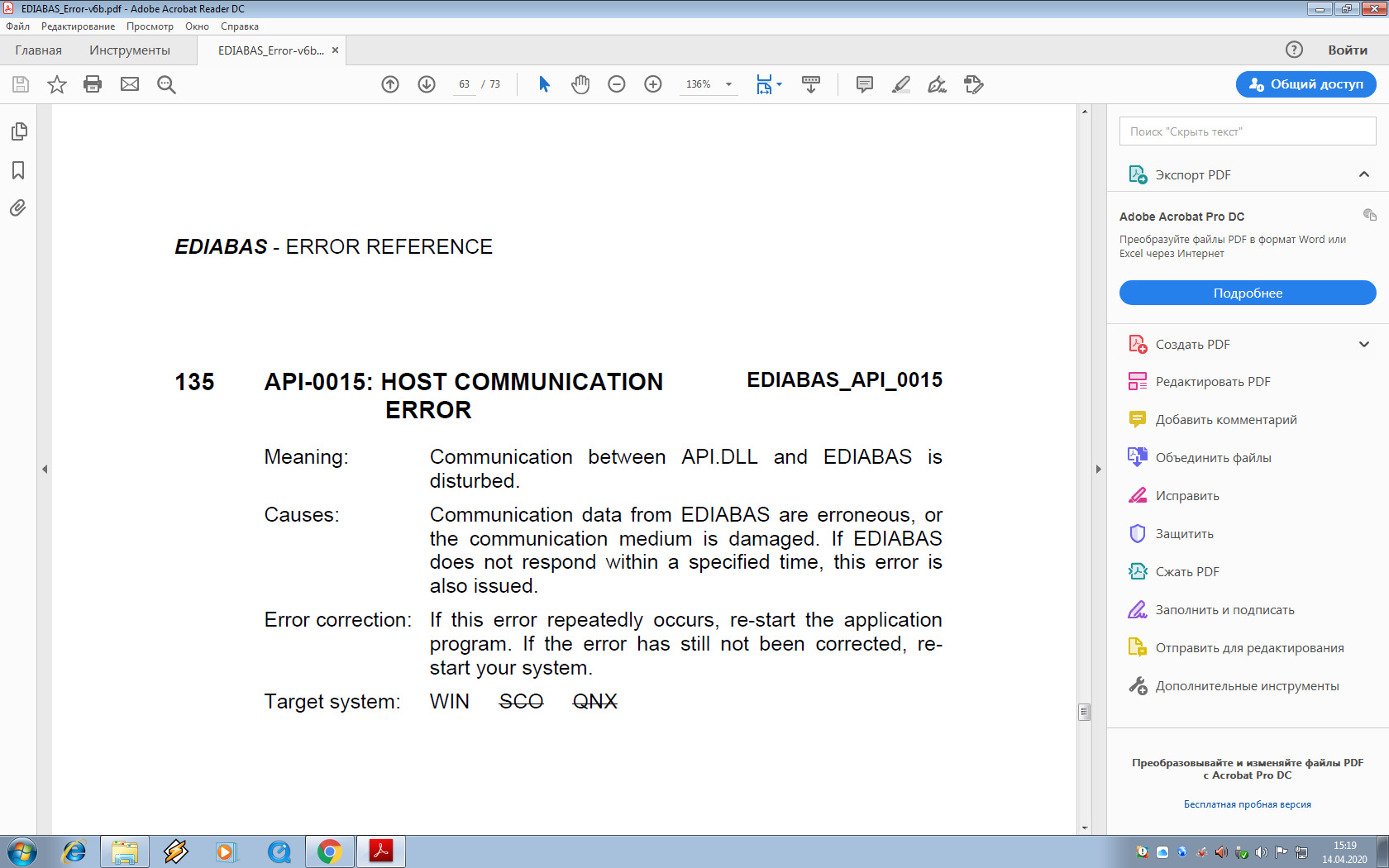Send file by email envelope icon

130,84
